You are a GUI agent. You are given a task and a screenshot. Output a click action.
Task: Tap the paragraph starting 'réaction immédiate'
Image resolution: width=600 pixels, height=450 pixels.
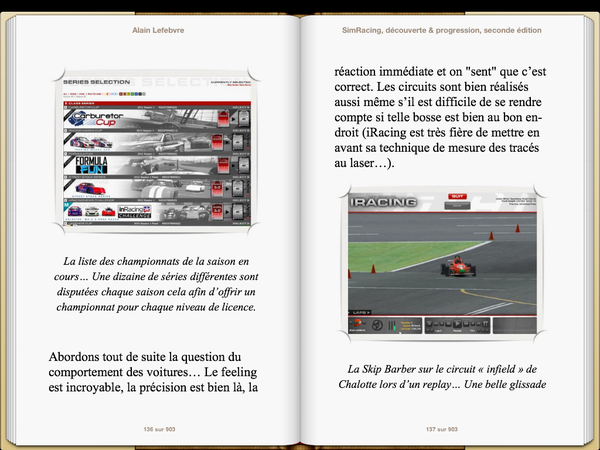(440, 117)
